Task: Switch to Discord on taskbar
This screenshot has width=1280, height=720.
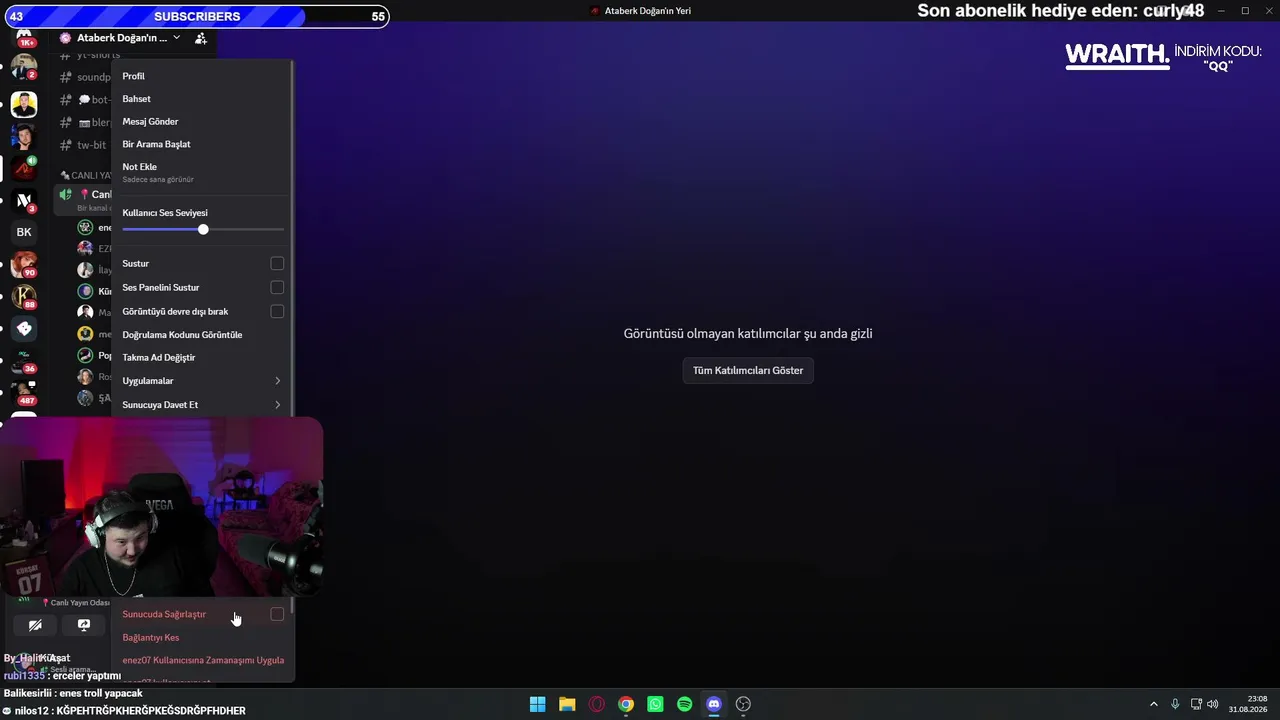Action: coord(714,704)
